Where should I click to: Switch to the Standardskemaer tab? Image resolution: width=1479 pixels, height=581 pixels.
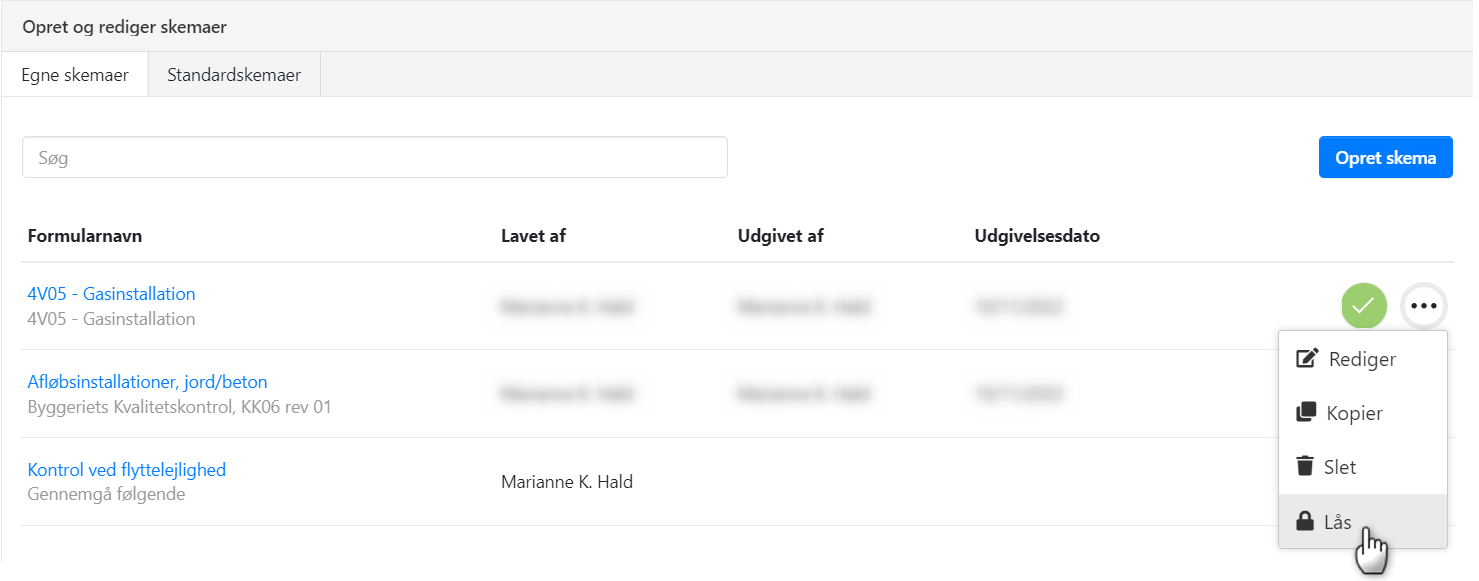(234, 75)
